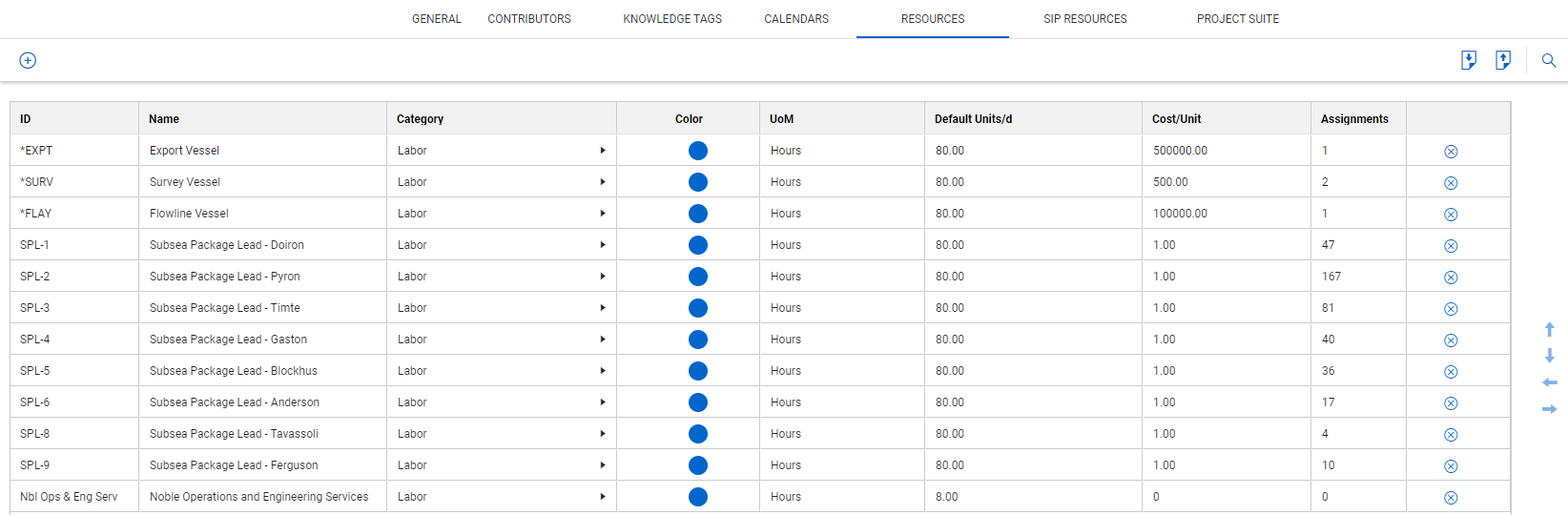
Task: Open the Knowledge Tags tab
Action: (x=672, y=19)
